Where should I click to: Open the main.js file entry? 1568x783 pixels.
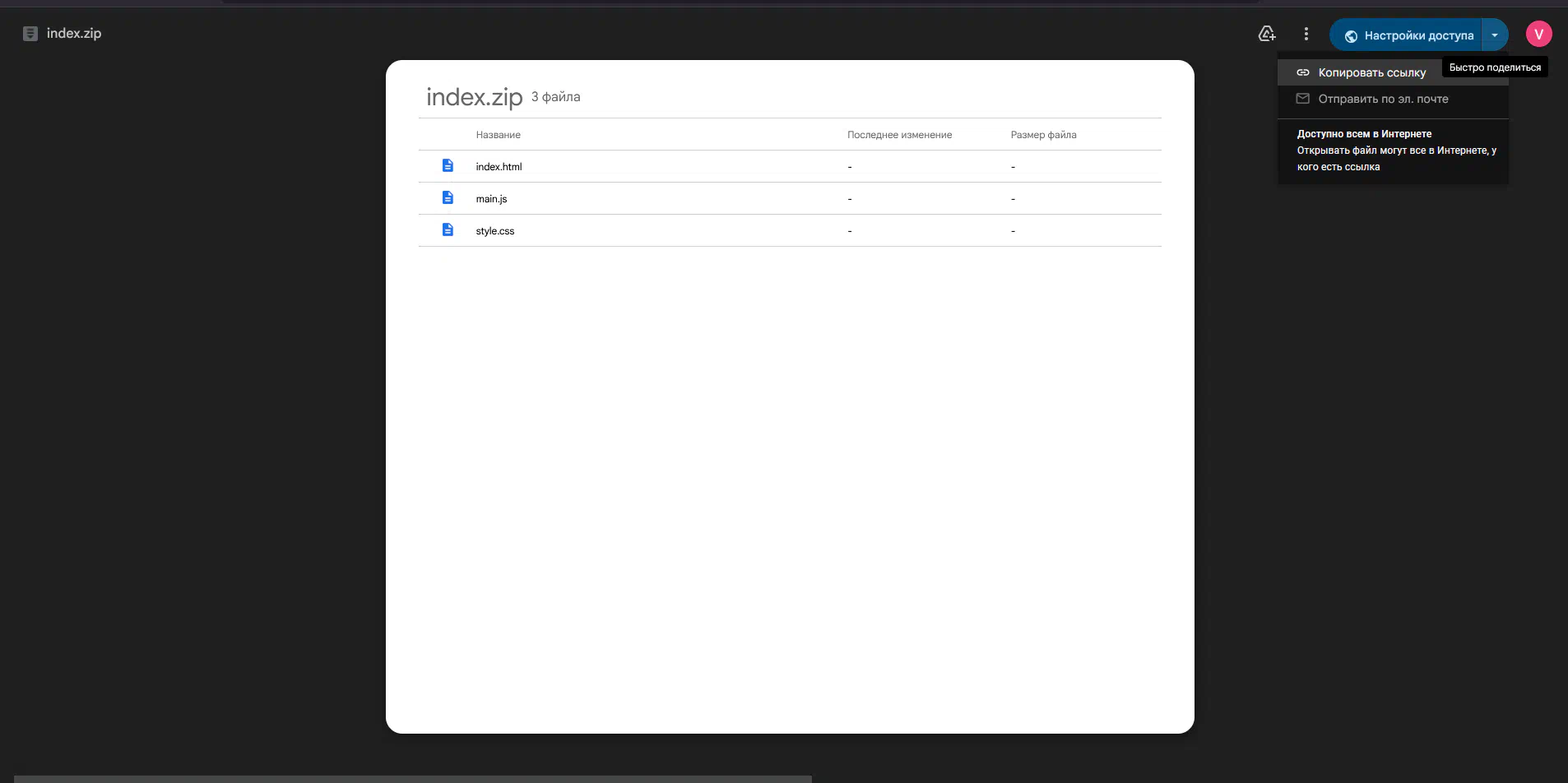click(x=491, y=199)
